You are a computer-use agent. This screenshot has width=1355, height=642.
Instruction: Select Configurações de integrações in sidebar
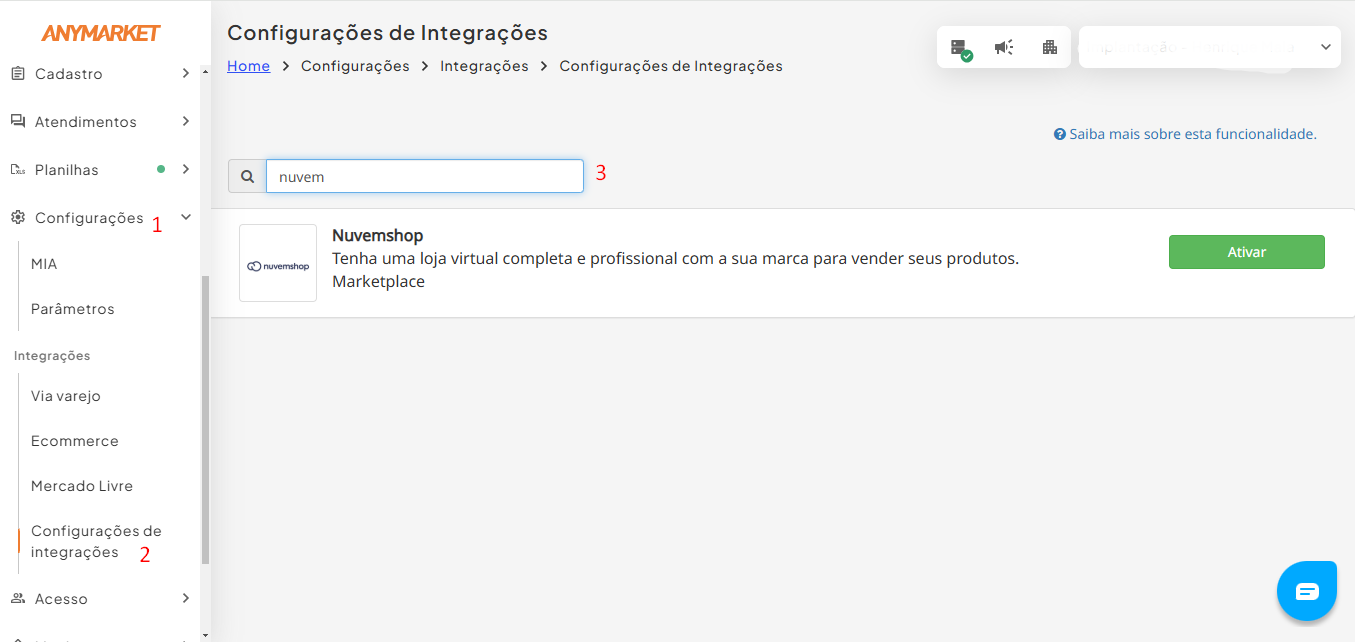96,541
